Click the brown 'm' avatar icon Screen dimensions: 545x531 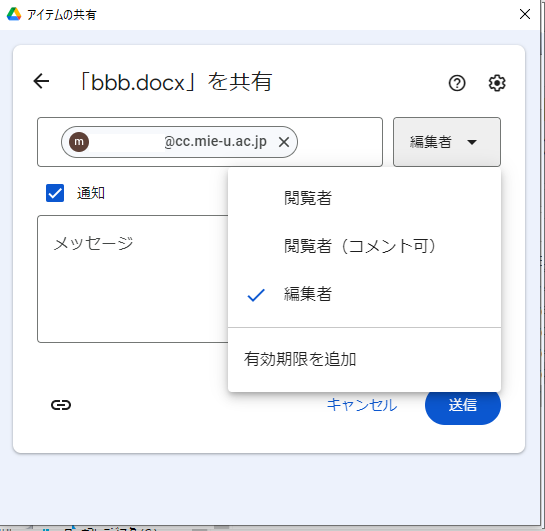pos(79,142)
